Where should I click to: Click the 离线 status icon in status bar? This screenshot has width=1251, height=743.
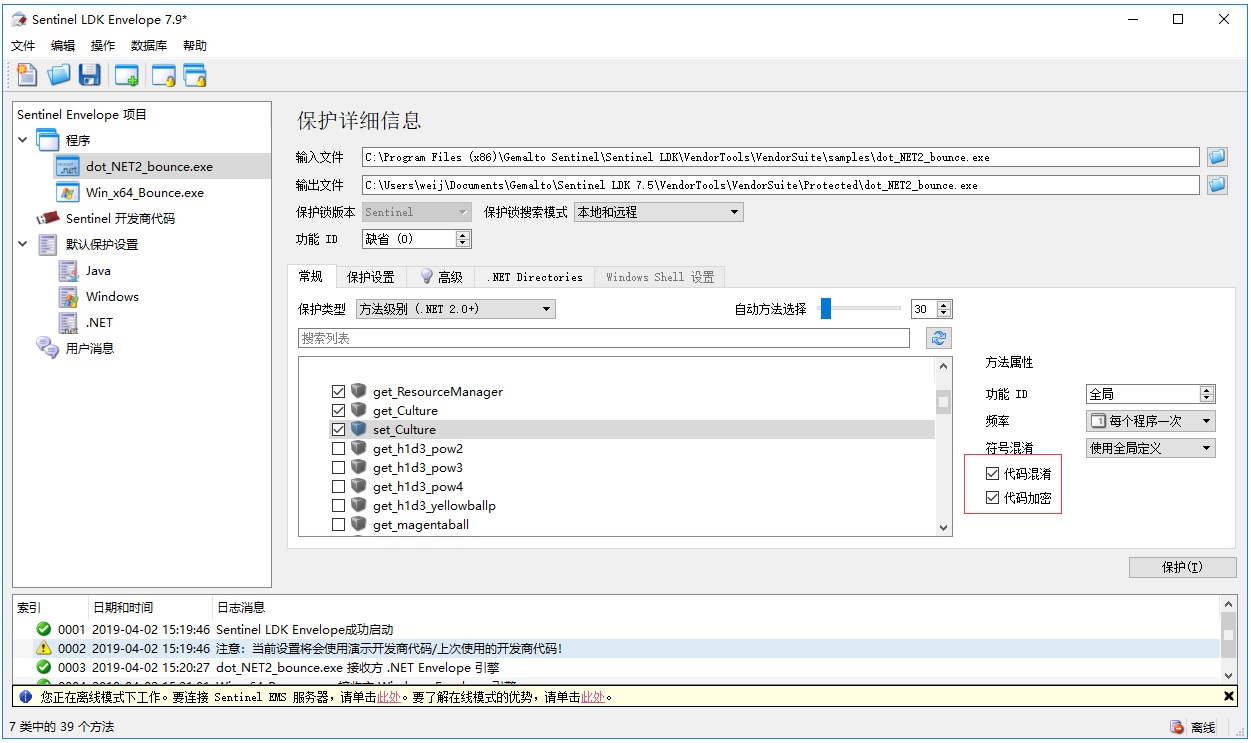[x=1178, y=727]
